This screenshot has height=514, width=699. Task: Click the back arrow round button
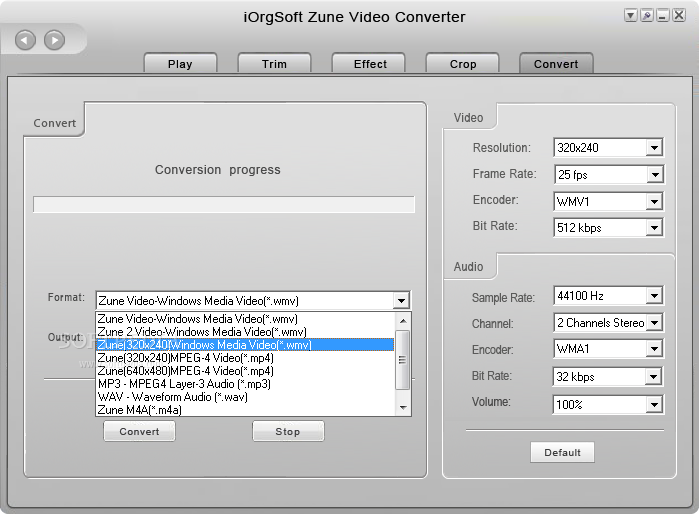pyautogui.click(x=25, y=41)
